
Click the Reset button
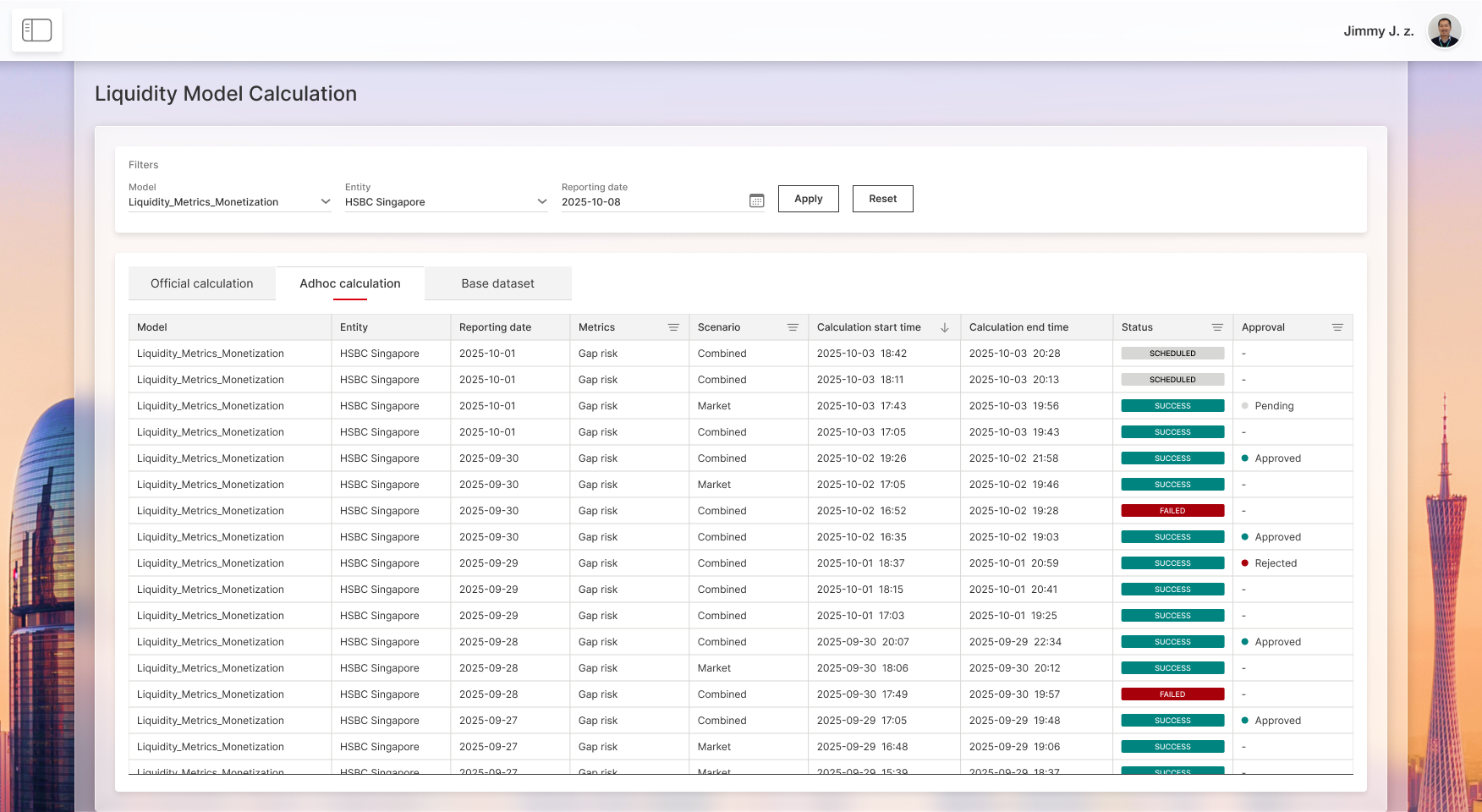click(x=882, y=199)
